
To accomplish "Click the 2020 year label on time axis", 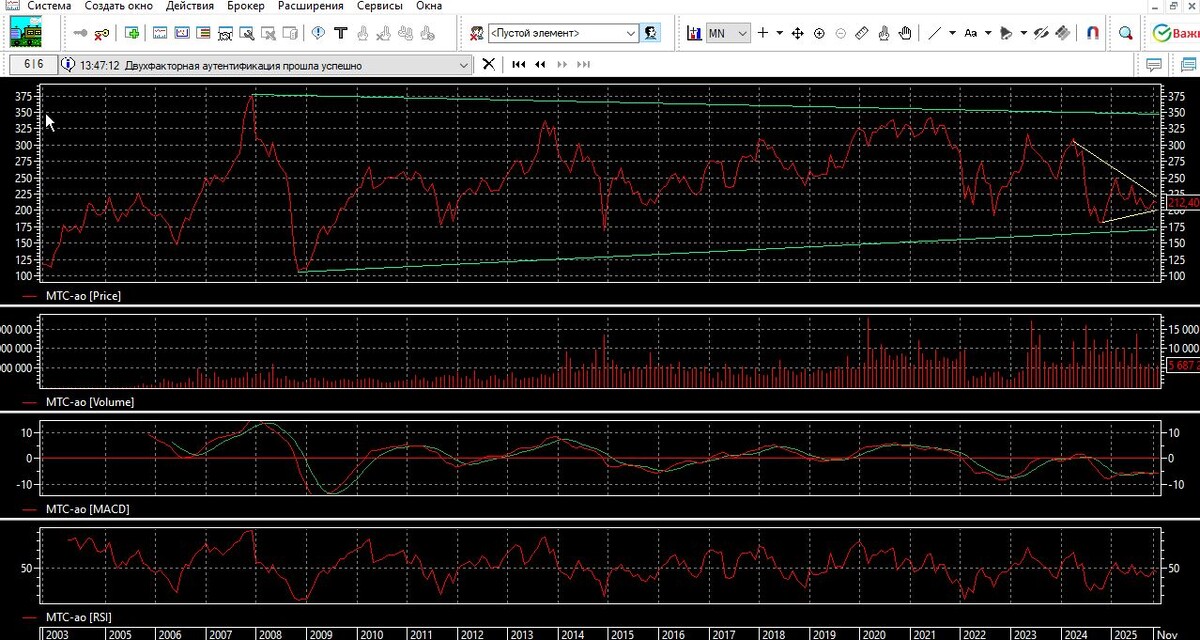I will point(875,634).
